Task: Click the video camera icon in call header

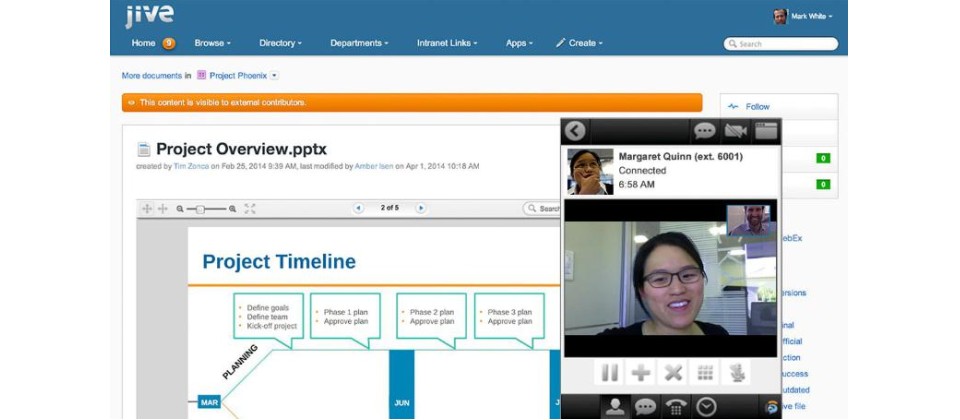Action: click(736, 131)
